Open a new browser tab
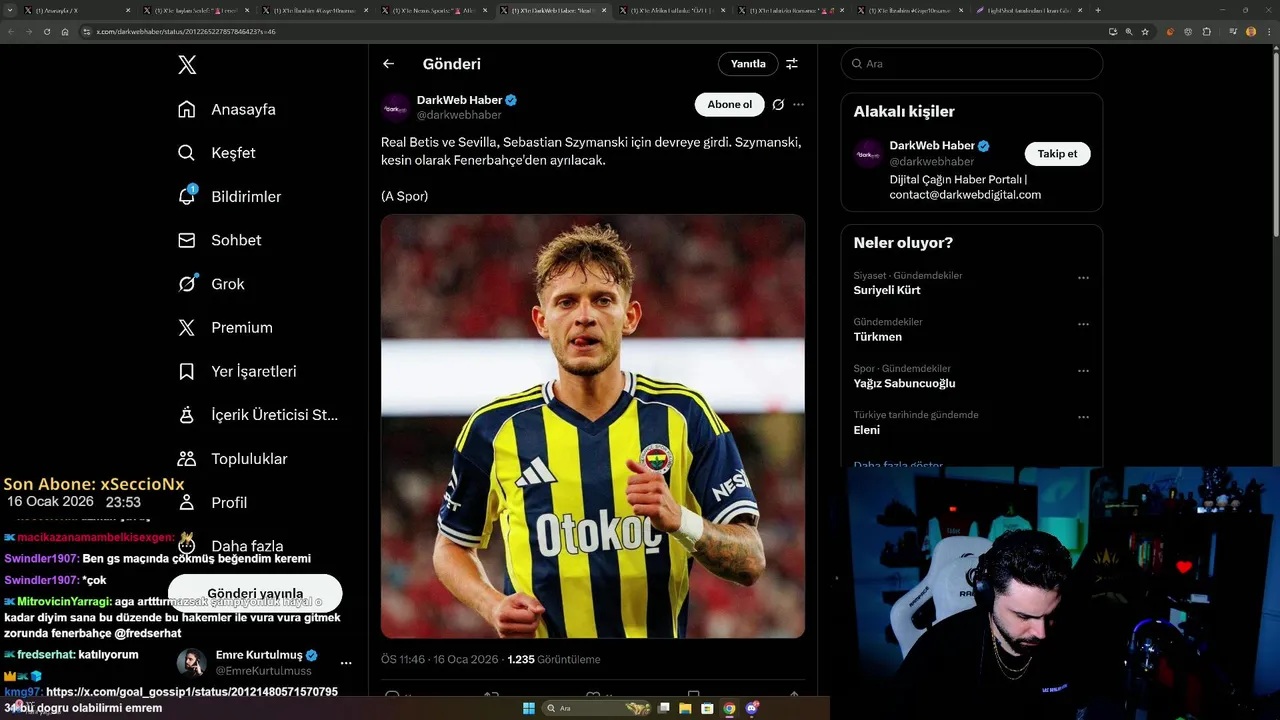The height and width of the screenshot is (720, 1280). (x=1098, y=10)
